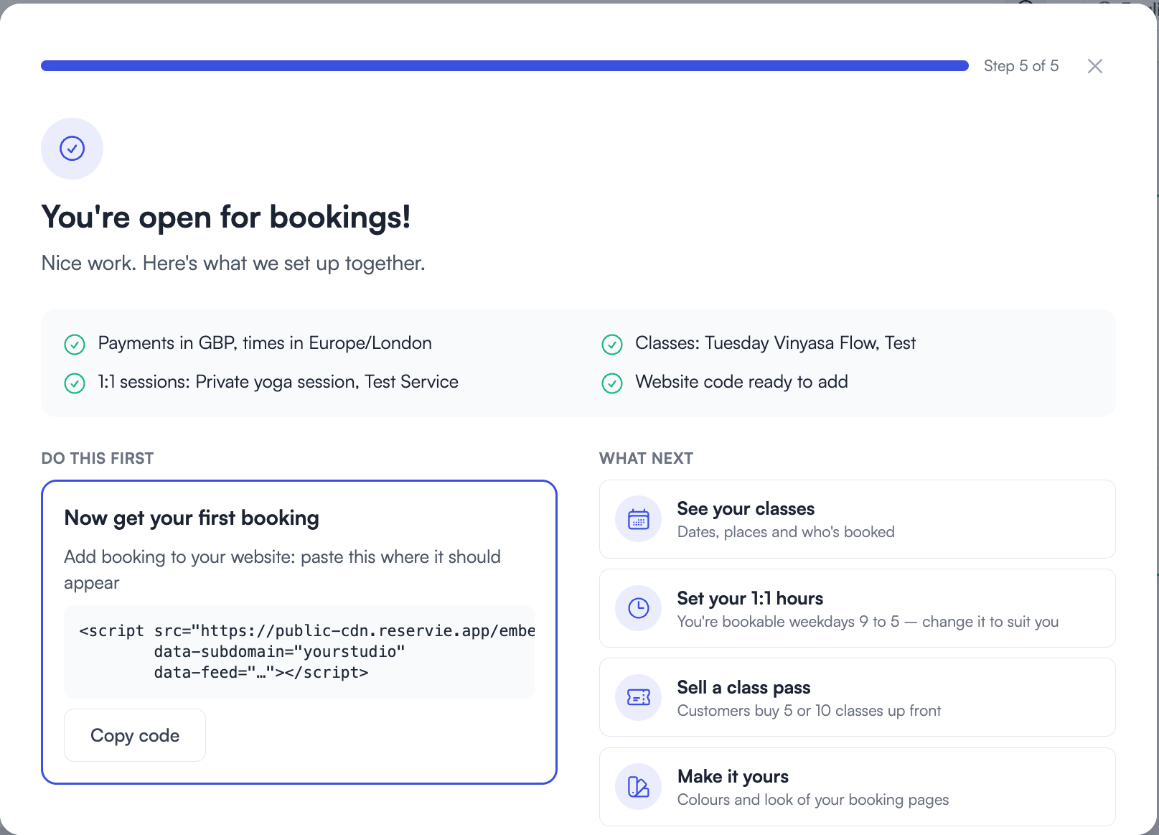The width and height of the screenshot is (1159, 835).
Task: Click the green check beside Payments in GBP
Action: pyautogui.click(x=75, y=344)
